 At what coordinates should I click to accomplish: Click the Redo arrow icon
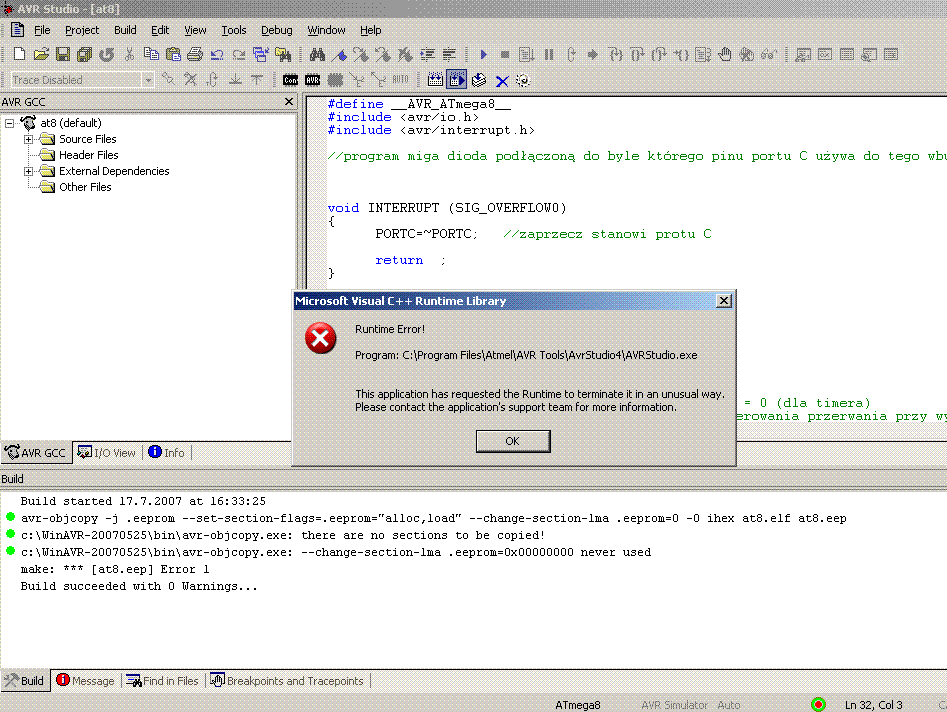click(239, 55)
